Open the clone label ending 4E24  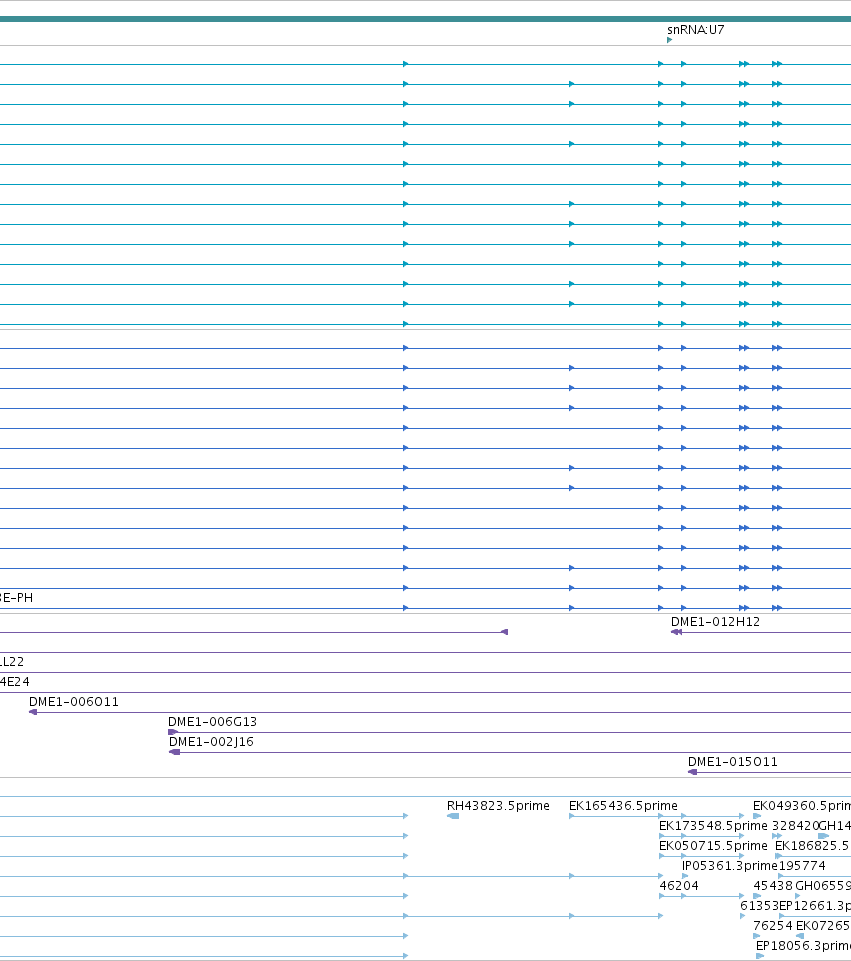(x=15, y=682)
